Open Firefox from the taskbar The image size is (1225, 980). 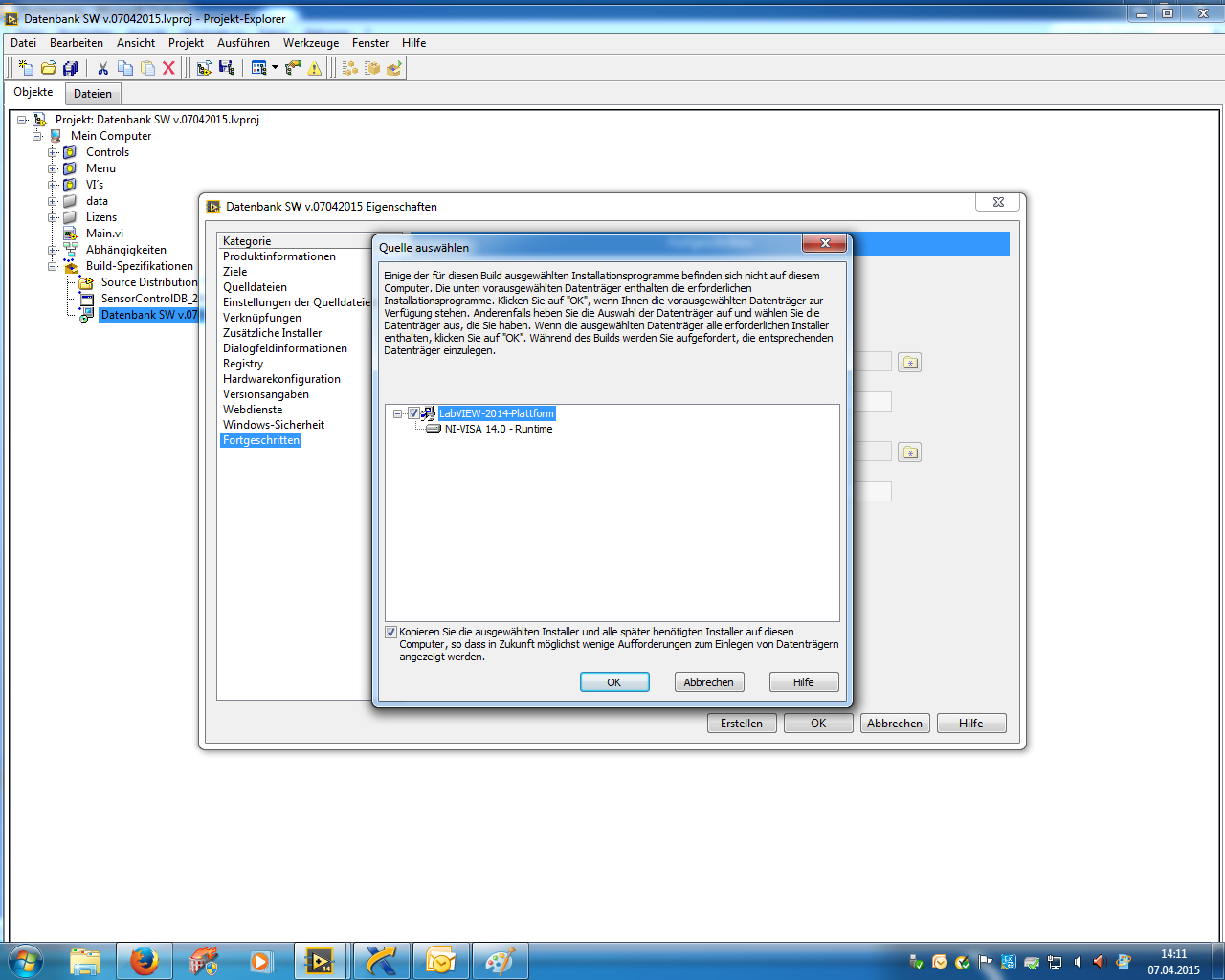[x=145, y=961]
